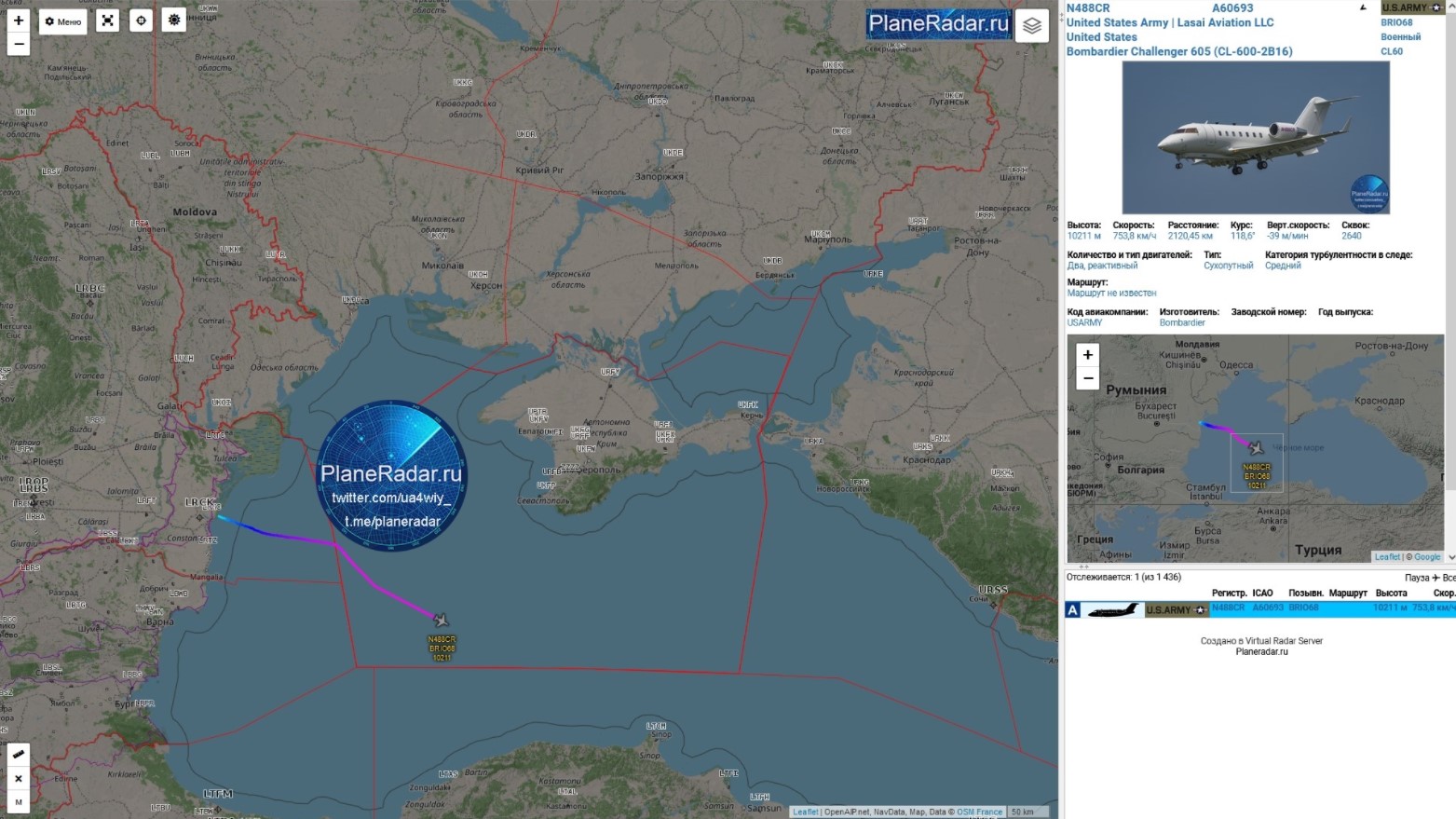
Task: Zoom in on the mini map
Action: tap(1087, 355)
